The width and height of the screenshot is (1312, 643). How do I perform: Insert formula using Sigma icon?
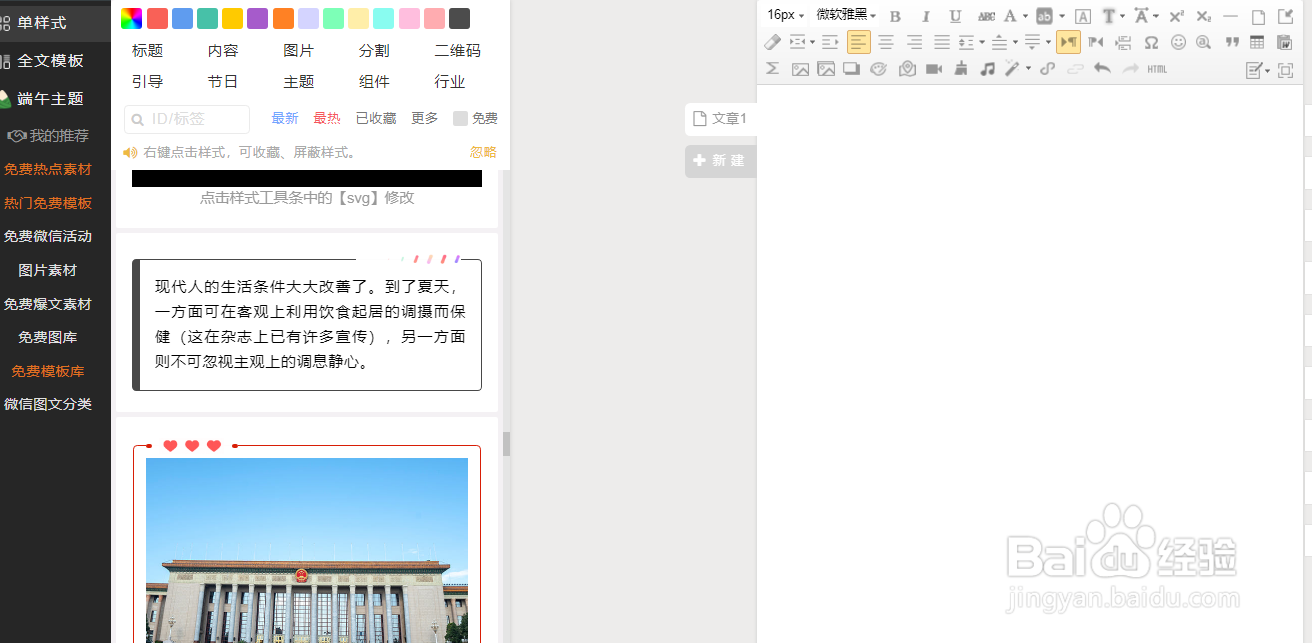[x=772, y=69]
